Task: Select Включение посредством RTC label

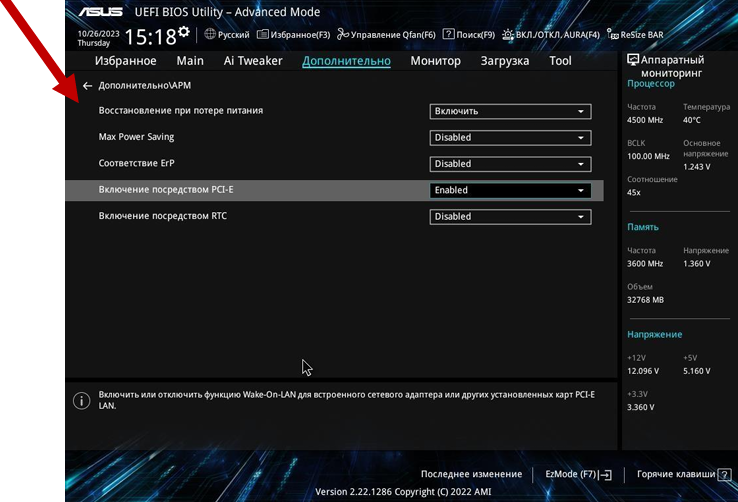Action: [x=162, y=216]
